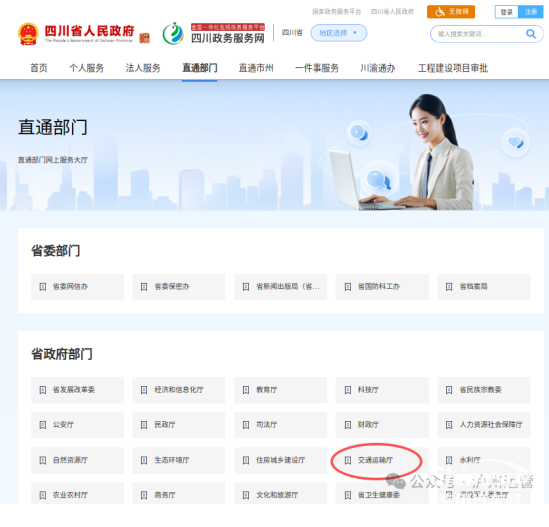Click the wheelchair accessibility icon
This screenshot has width=549, height=527.
440,12
